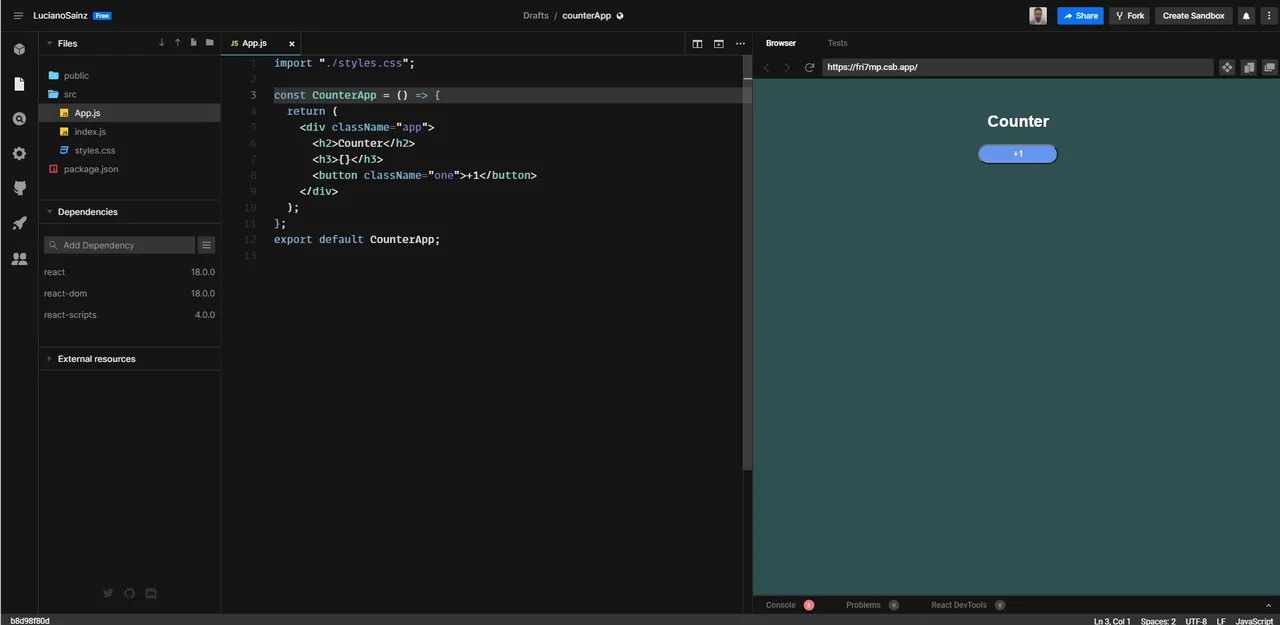The height and width of the screenshot is (625, 1280).
Task: Go back in the preview browser
Action: tap(766, 67)
